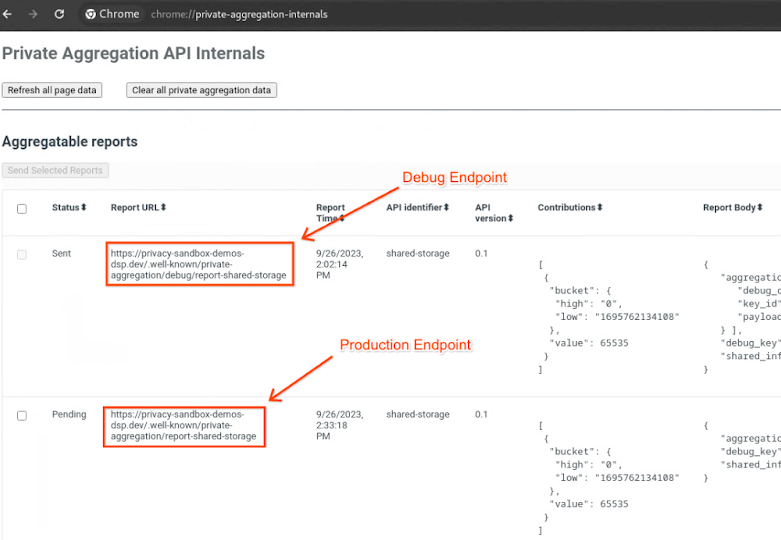Screen dimensions: 781x540
Task: Sort by the API identifier column
Action: point(417,207)
